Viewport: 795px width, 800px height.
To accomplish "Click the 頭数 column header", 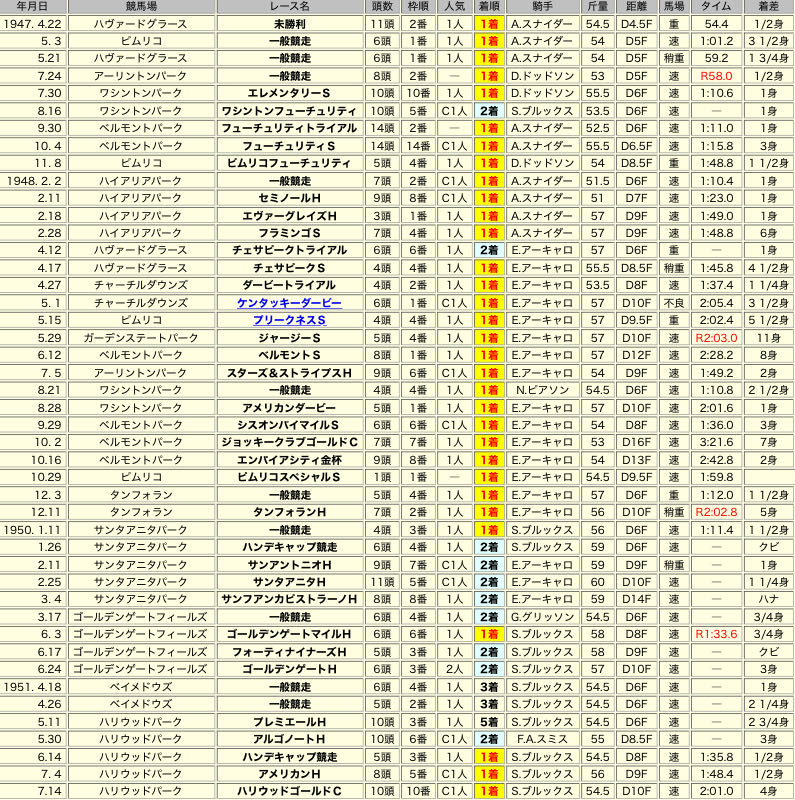I will coord(382,6).
